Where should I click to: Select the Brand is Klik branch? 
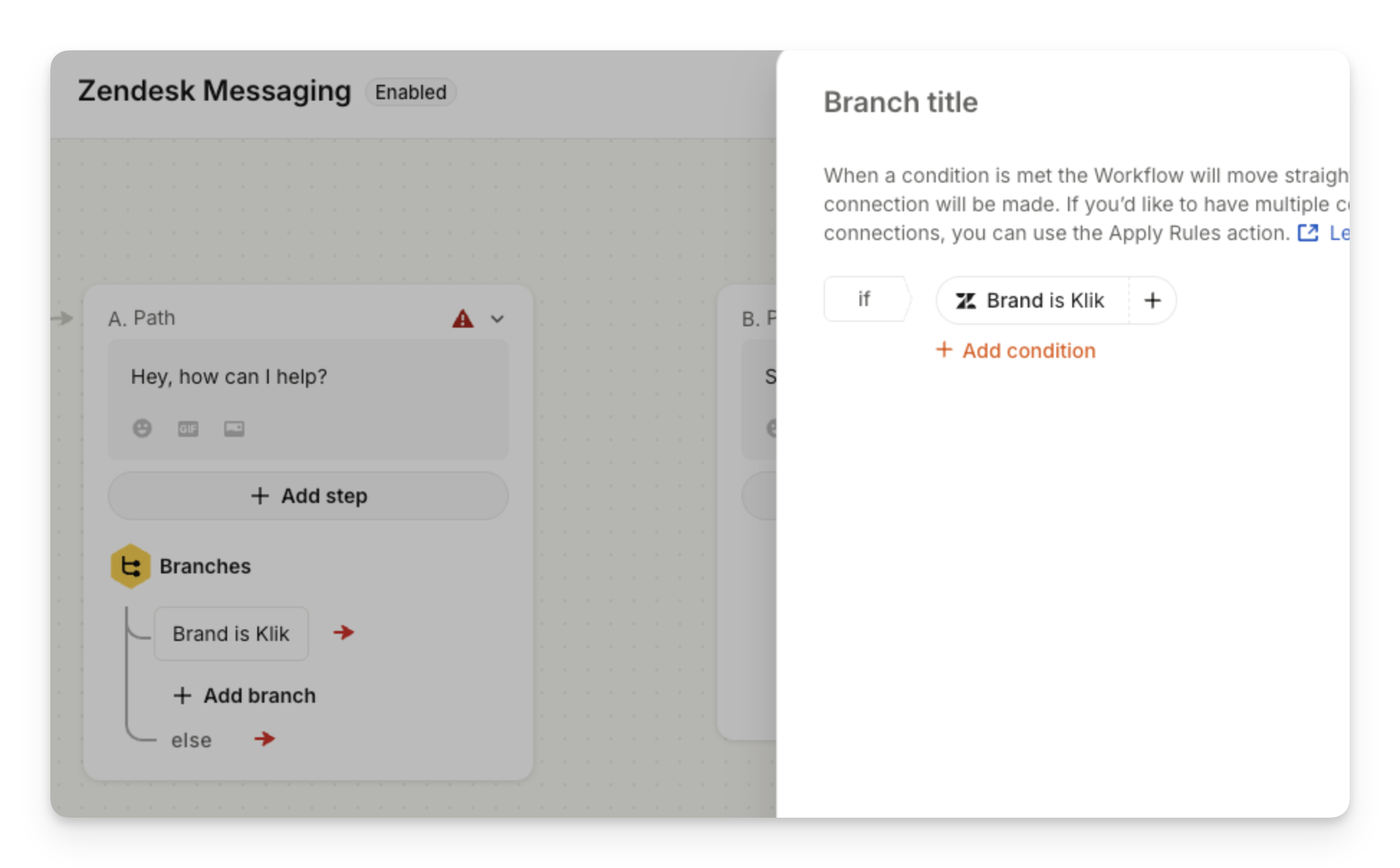[231, 634]
